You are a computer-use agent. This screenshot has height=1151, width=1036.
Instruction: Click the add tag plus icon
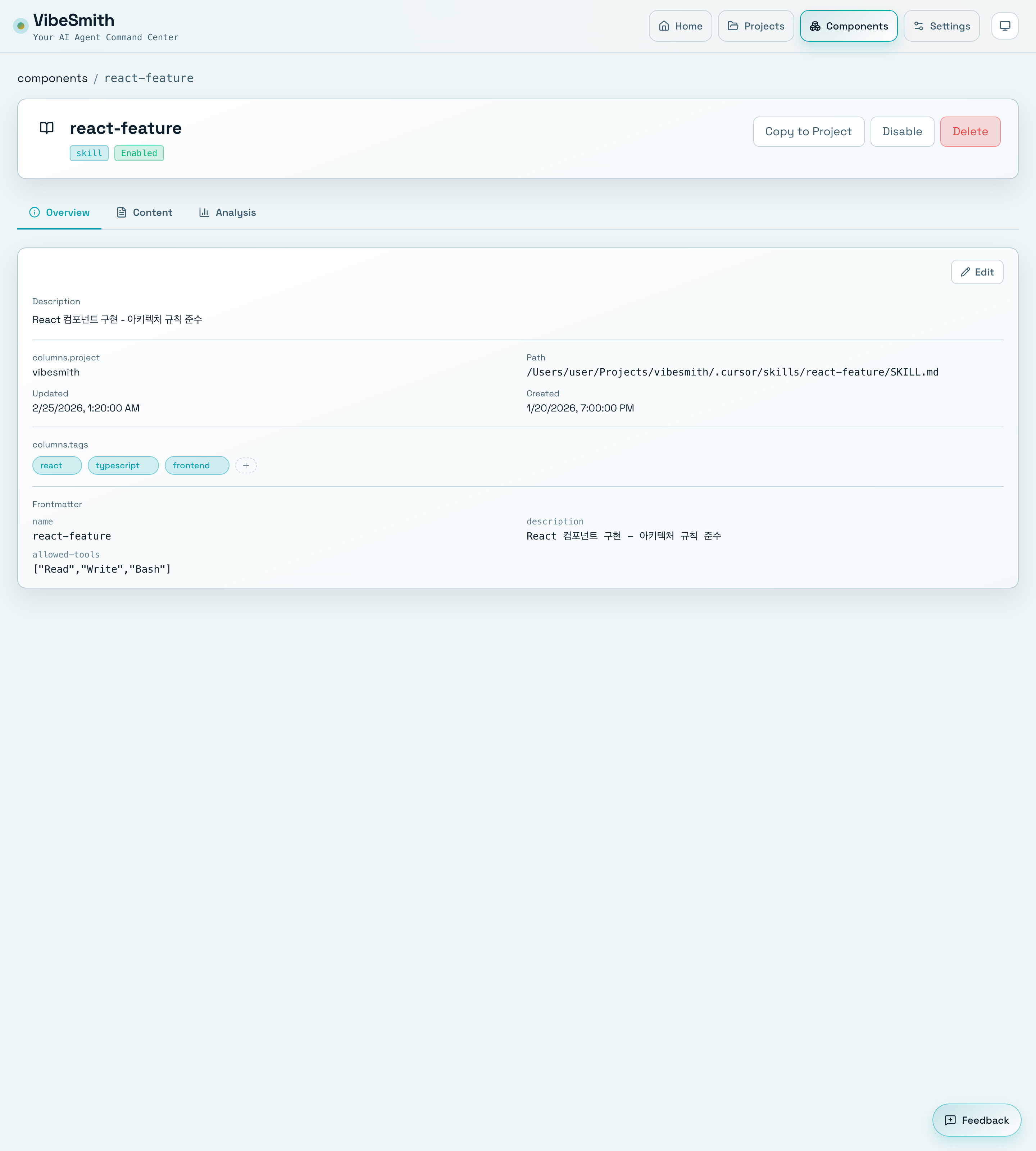[246, 466]
